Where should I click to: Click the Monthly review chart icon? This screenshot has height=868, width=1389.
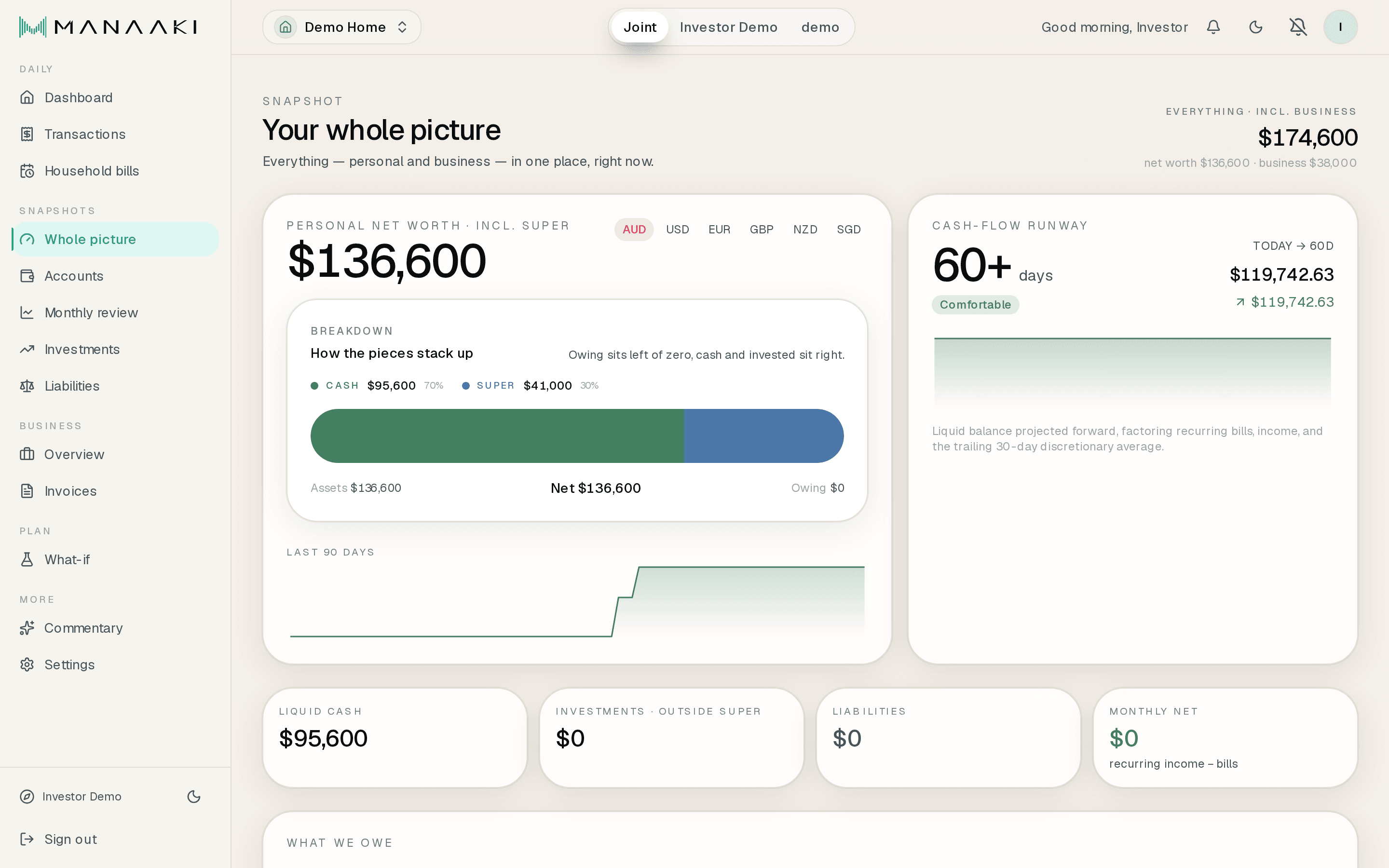[x=27, y=313]
